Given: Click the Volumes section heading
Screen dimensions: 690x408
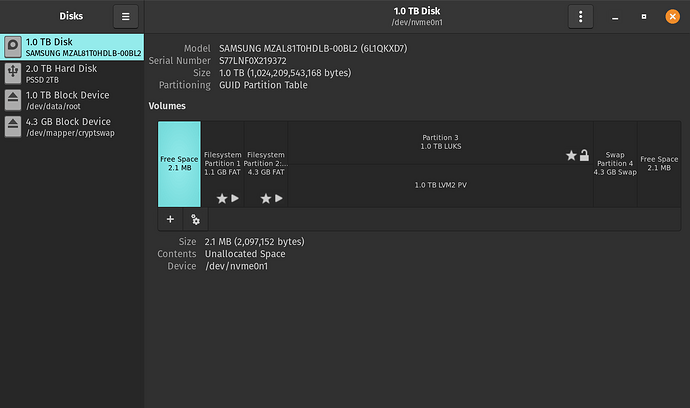Looking at the screenshot, I should click(167, 106).
